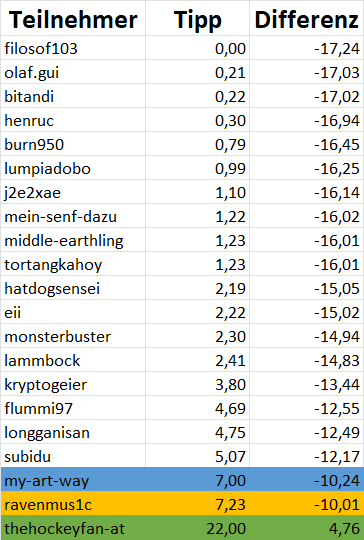
Task: Click the tortangkahoy name cell
Action: pos(73,264)
